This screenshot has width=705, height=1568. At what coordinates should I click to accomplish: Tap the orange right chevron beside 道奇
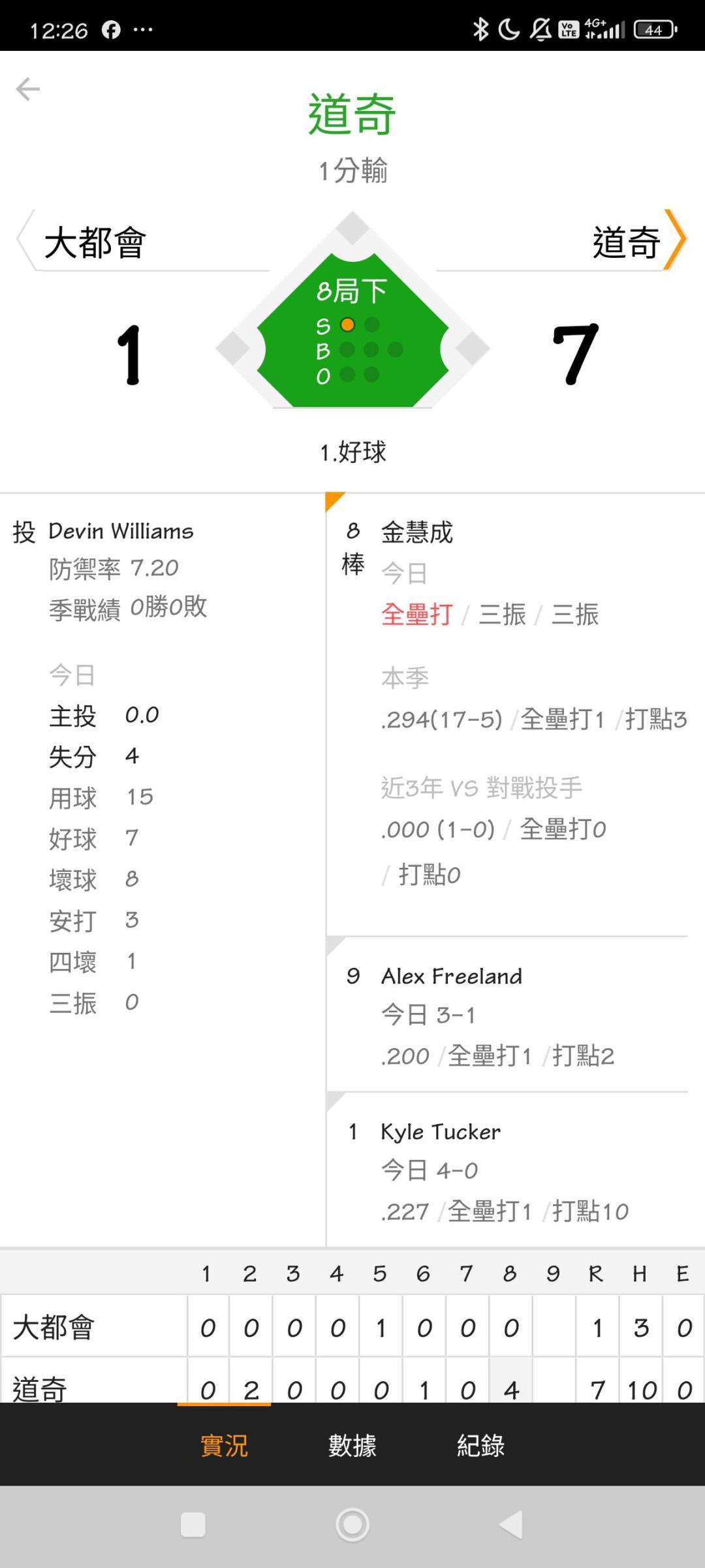point(675,240)
